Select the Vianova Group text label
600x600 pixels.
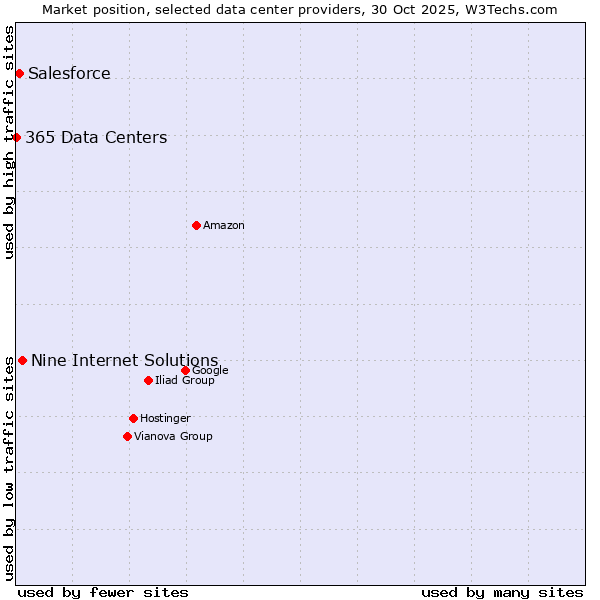point(173,437)
